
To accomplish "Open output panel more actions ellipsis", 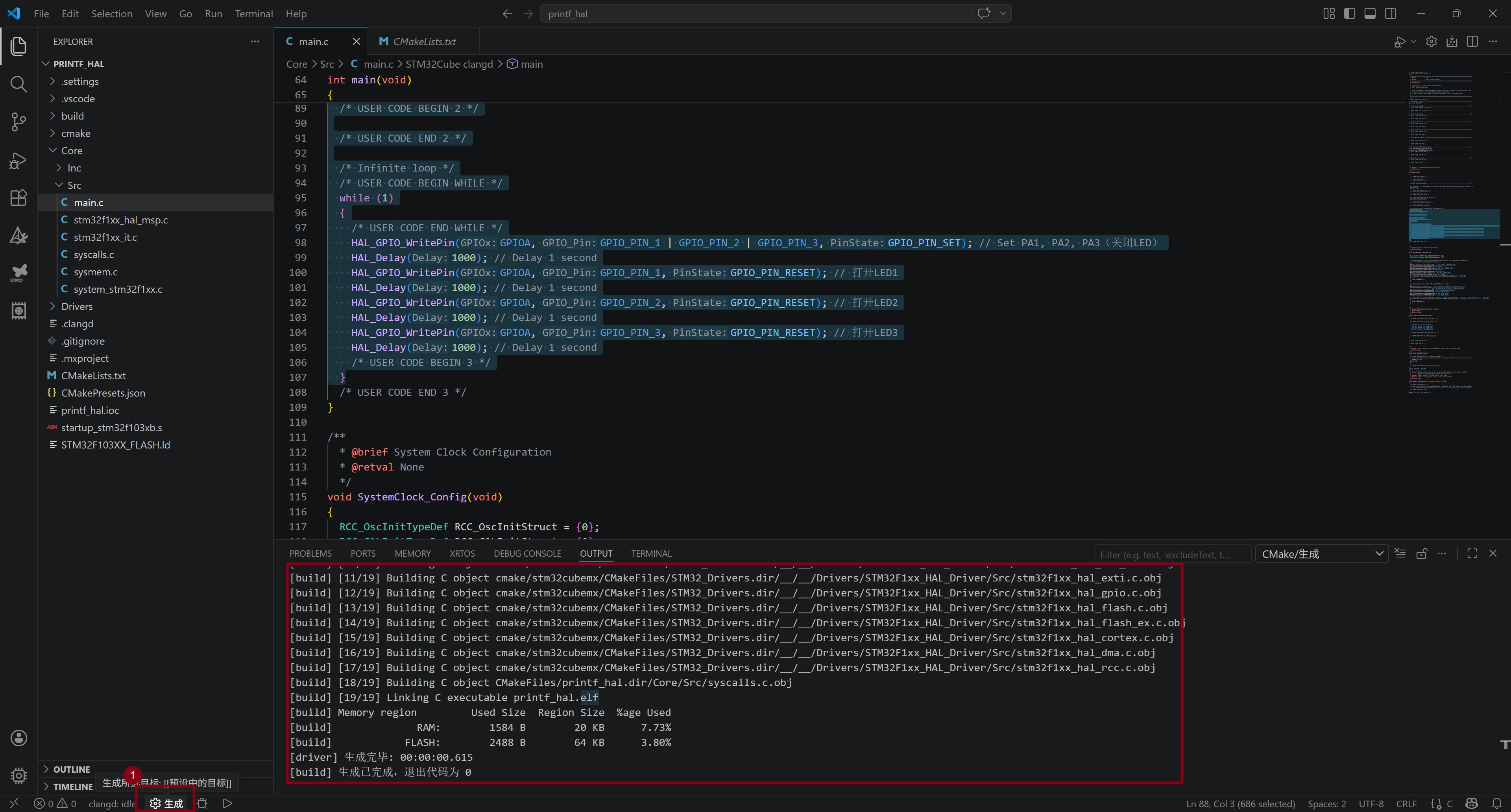I will pos(1442,554).
